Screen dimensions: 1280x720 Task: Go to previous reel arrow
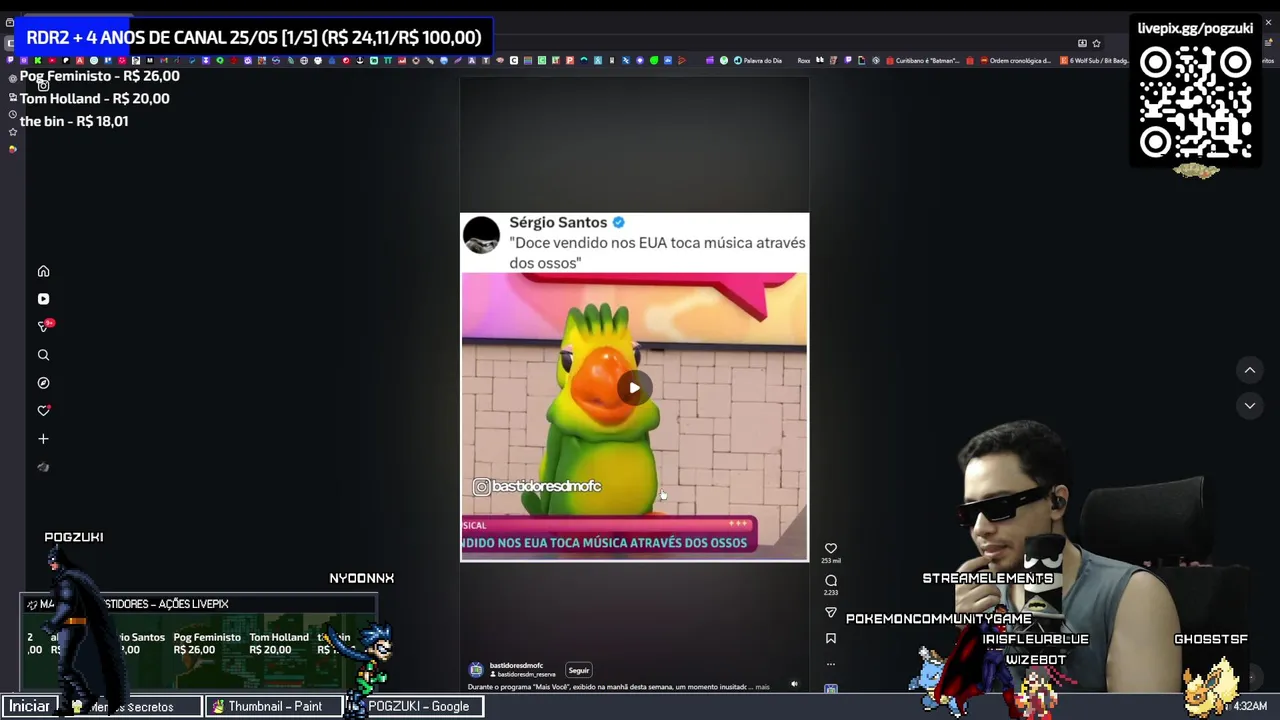(1249, 370)
